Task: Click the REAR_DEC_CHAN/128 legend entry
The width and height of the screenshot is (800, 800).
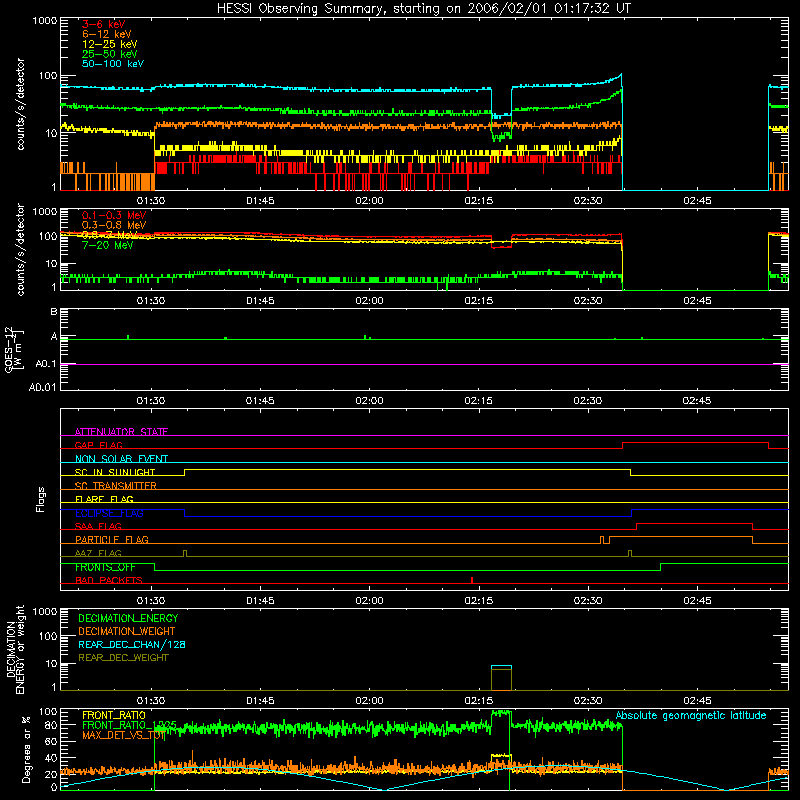Action: click(x=132, y=644)
